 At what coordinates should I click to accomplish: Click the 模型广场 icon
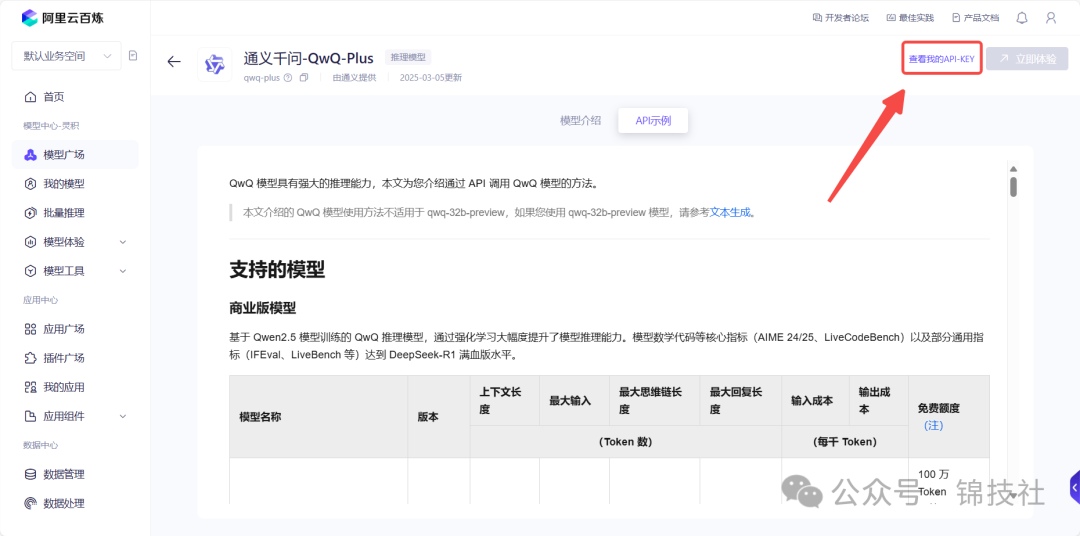[30, 155]
